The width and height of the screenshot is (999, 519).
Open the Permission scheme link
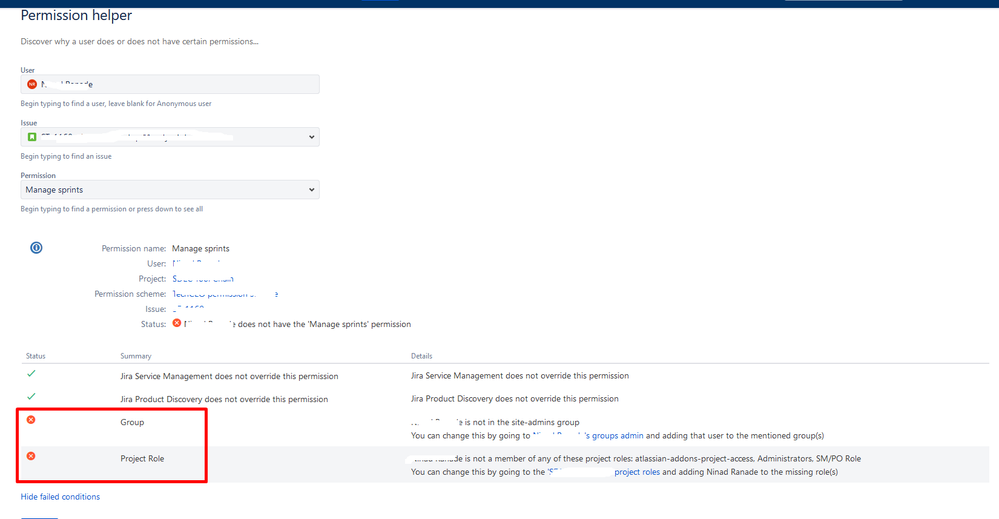(x=225, y=294)
